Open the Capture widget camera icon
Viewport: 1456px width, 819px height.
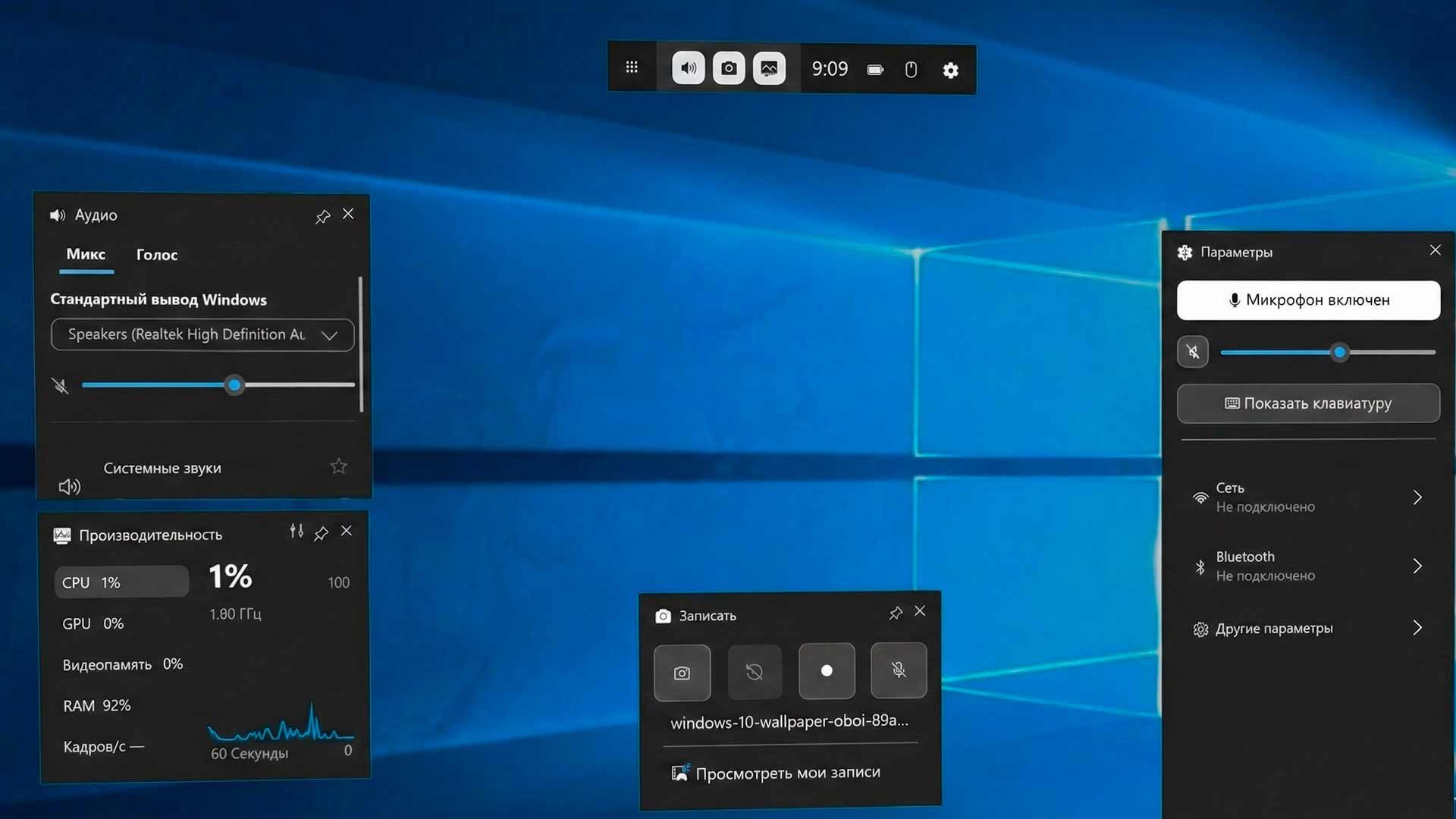pyautogui.click(x=729, y=67)
